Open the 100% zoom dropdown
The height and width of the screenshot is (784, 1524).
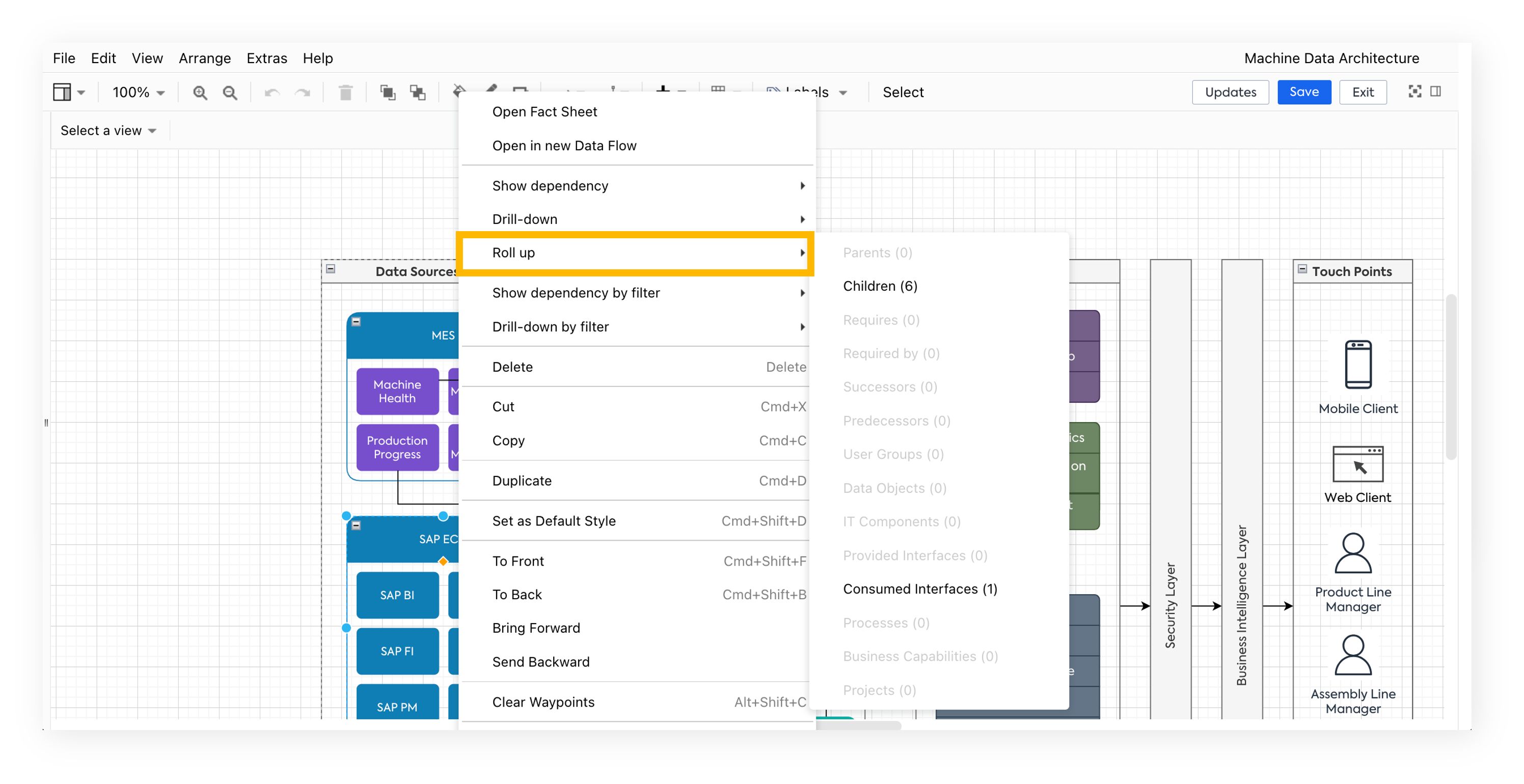139,93
